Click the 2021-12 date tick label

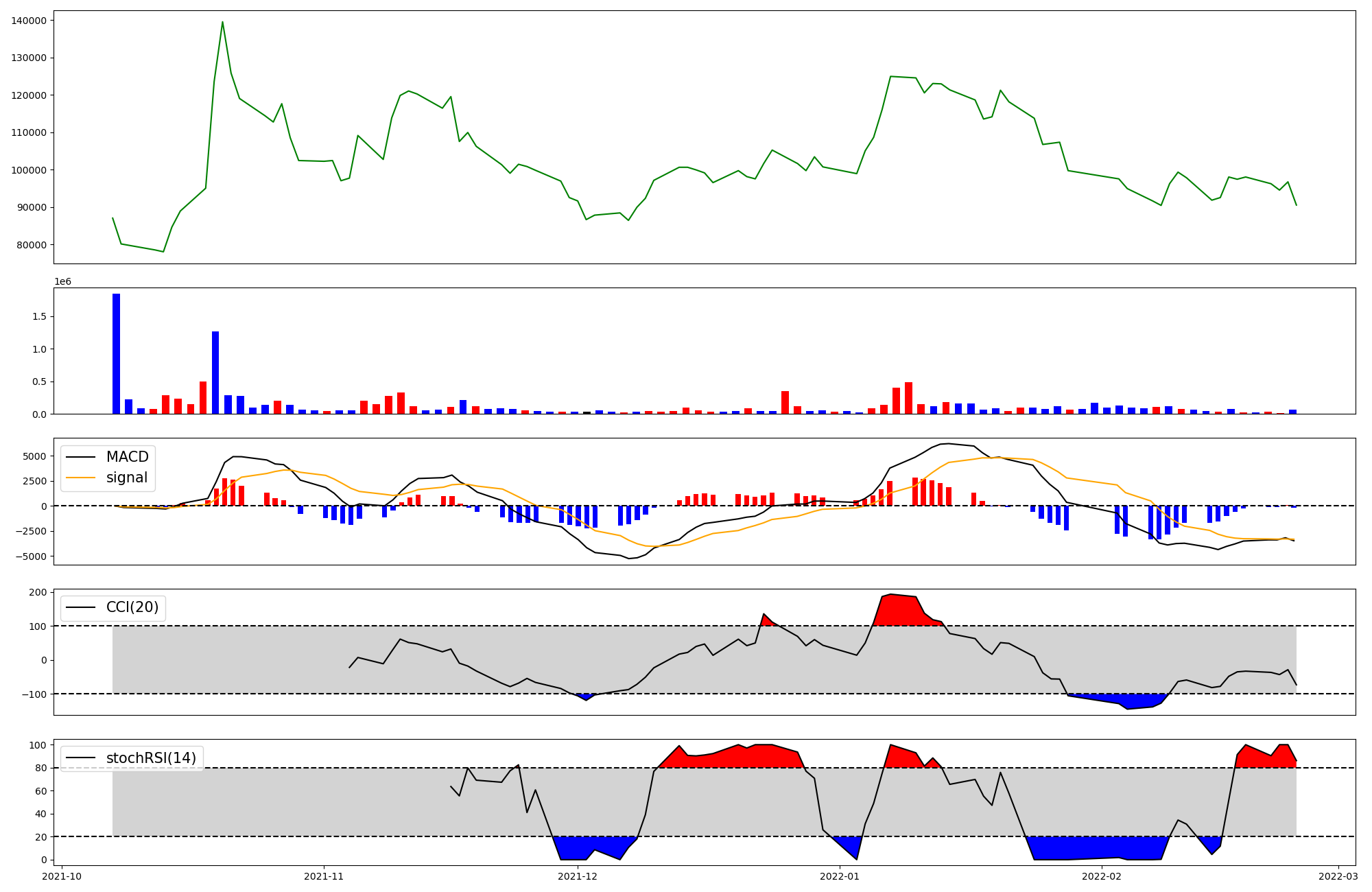click(x=578, y=876)
